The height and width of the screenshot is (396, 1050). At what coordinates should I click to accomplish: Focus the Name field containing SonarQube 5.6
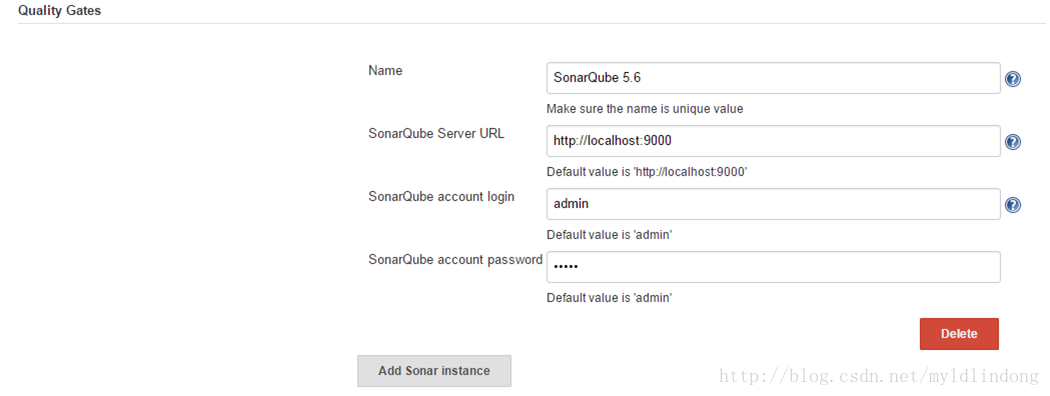pos(773,78)
